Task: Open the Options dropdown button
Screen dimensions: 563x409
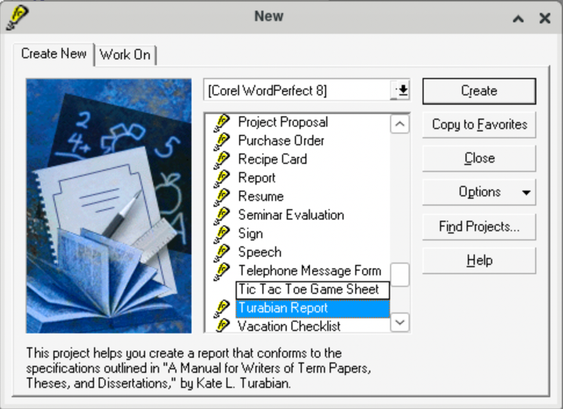Action: [x=479, y=192]
